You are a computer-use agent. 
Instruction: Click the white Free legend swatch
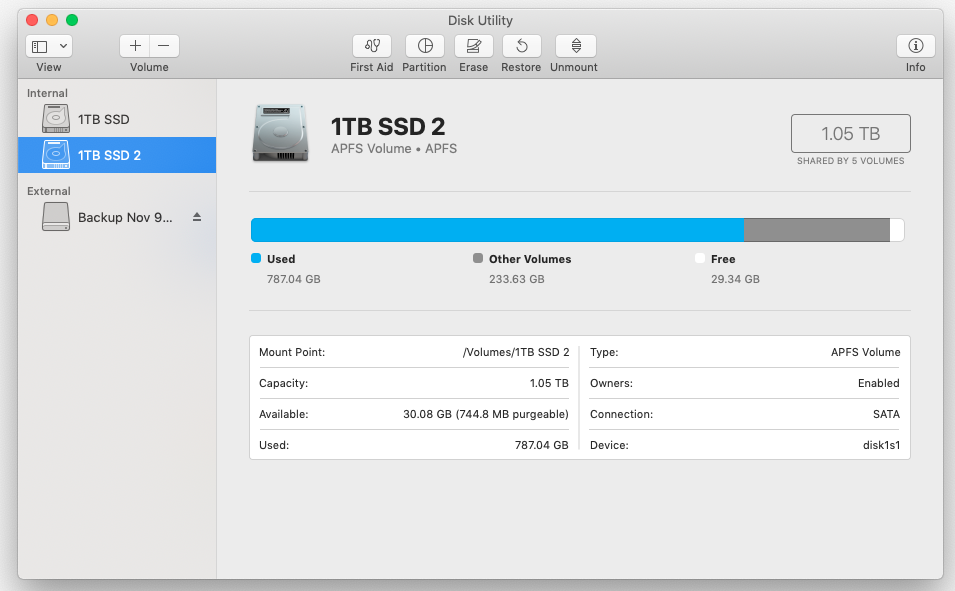coord(700,258)
